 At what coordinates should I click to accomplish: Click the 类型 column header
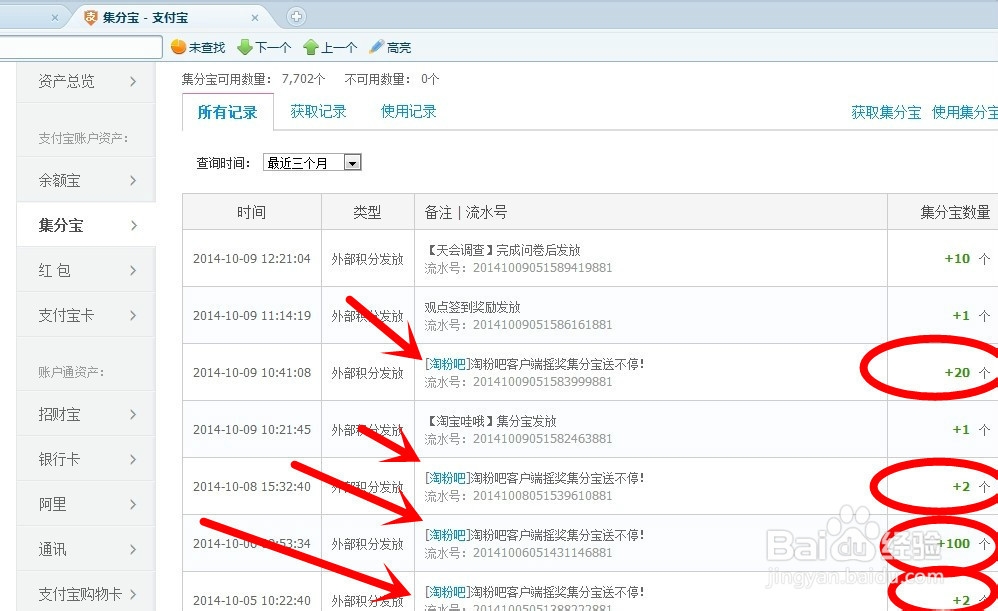367,212
